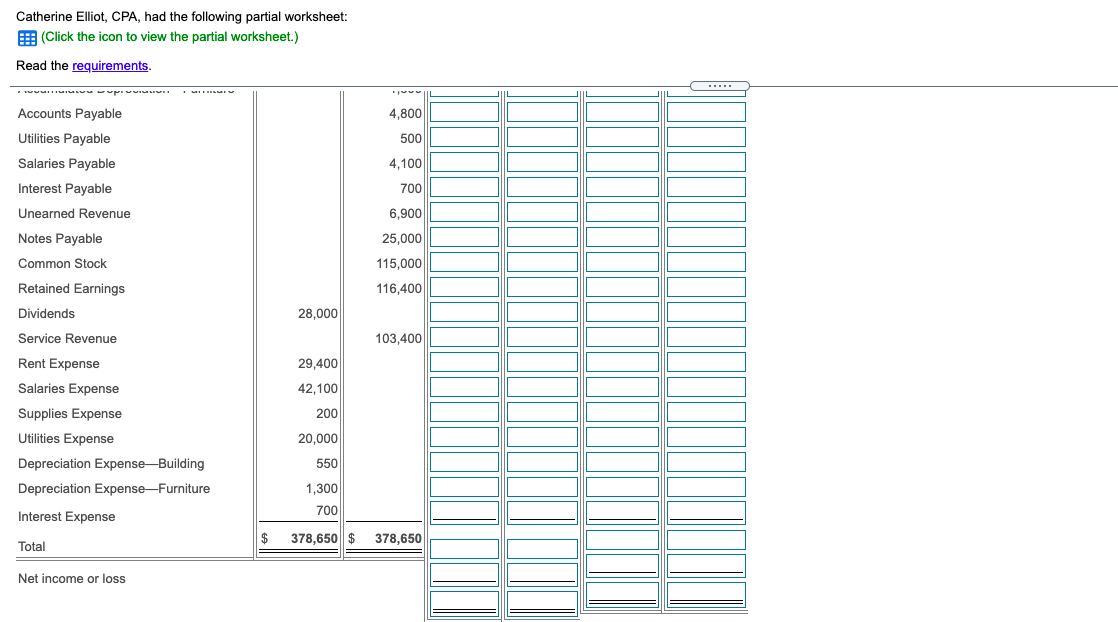Select the Service Revenue entry cell

click(464, 336)
